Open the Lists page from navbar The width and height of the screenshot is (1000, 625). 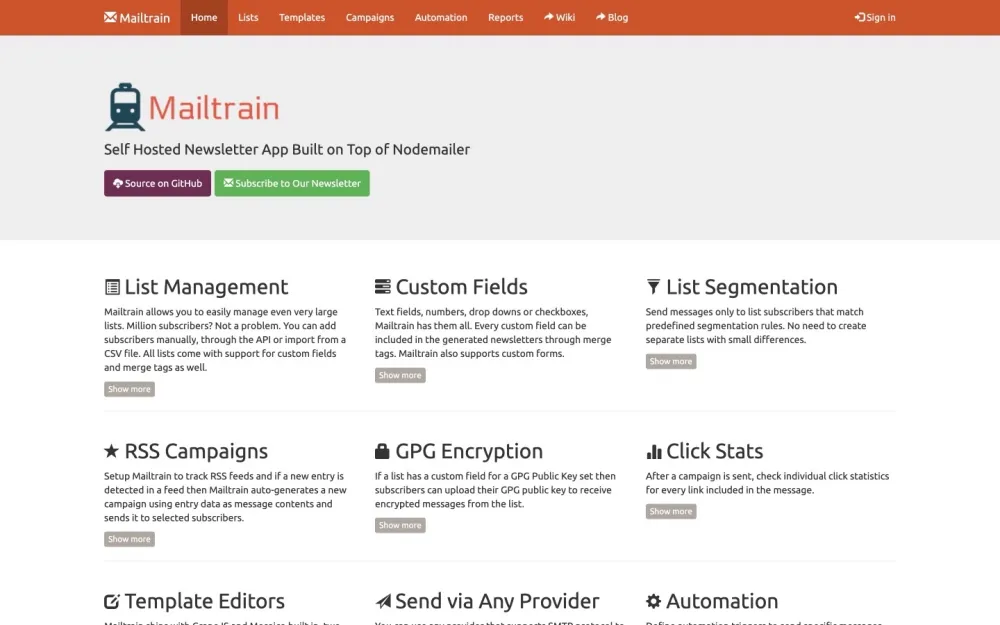tap(248, 17)
